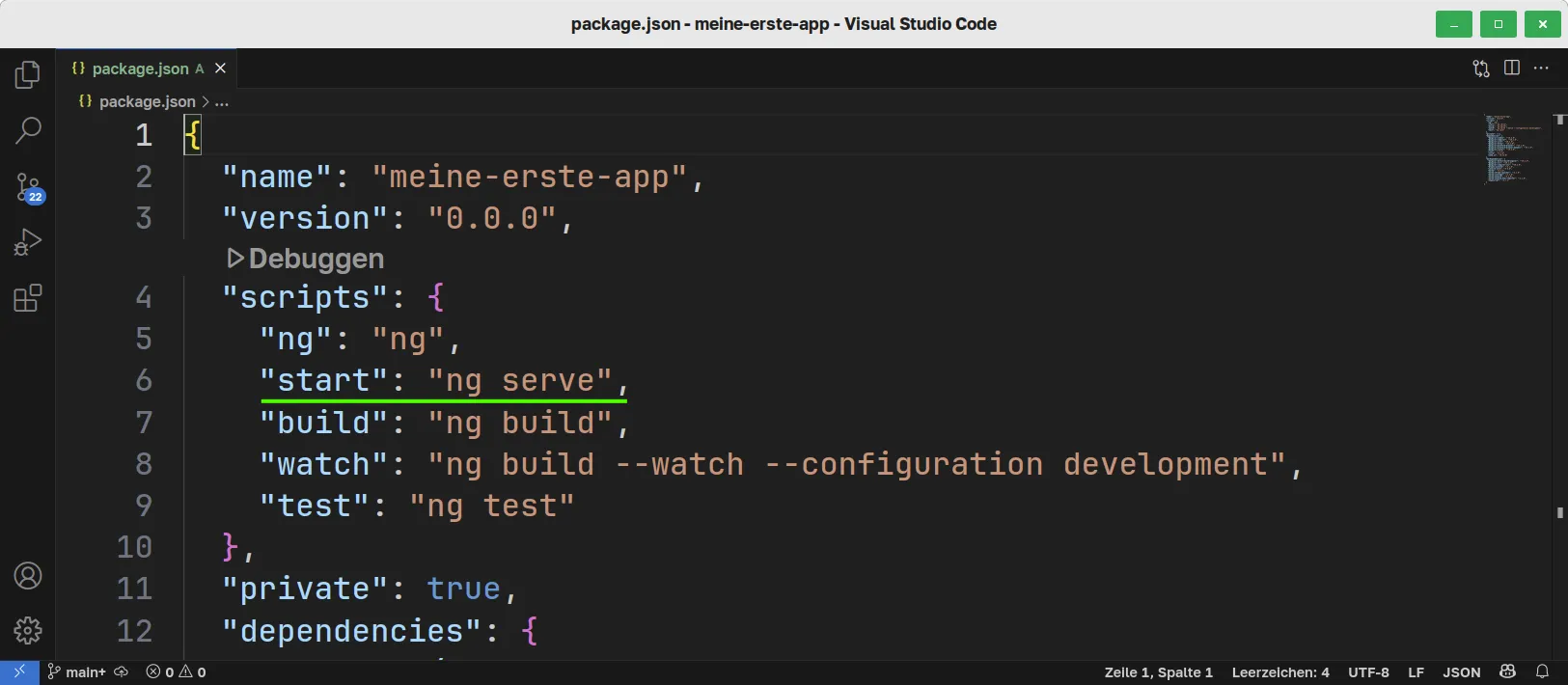Viewport: 1568px width, 685px height.
Task: Open more editor actions ellipsis menu
Action: coord(1541,68)
